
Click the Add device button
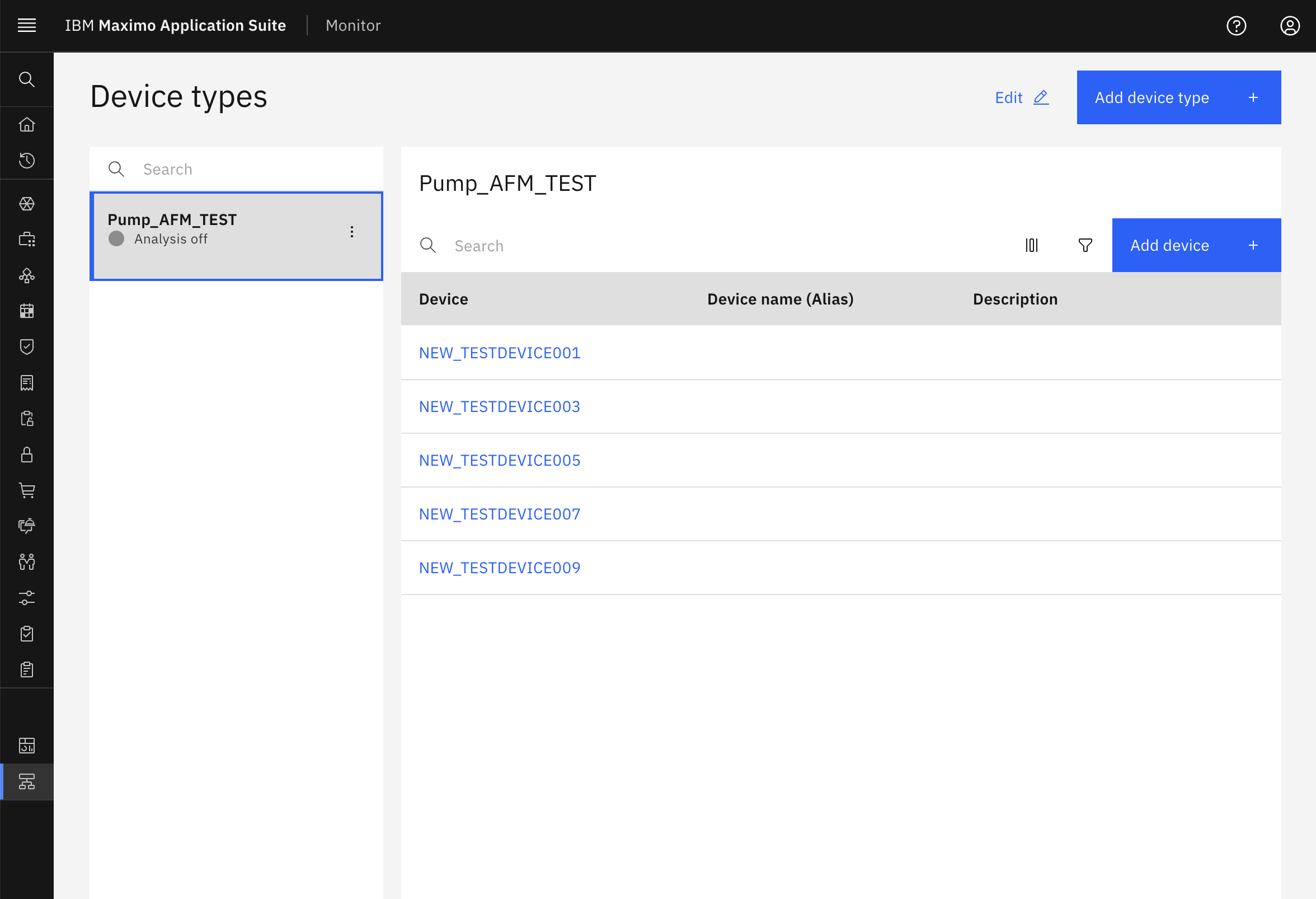[1196, 245]
